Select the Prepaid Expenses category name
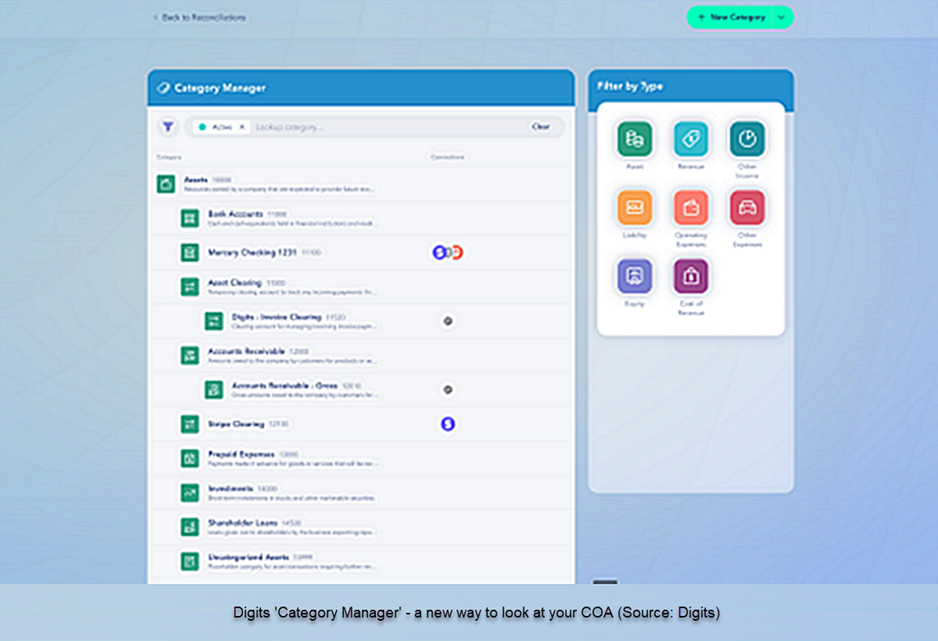938x641 pixels. click(241, 454)
